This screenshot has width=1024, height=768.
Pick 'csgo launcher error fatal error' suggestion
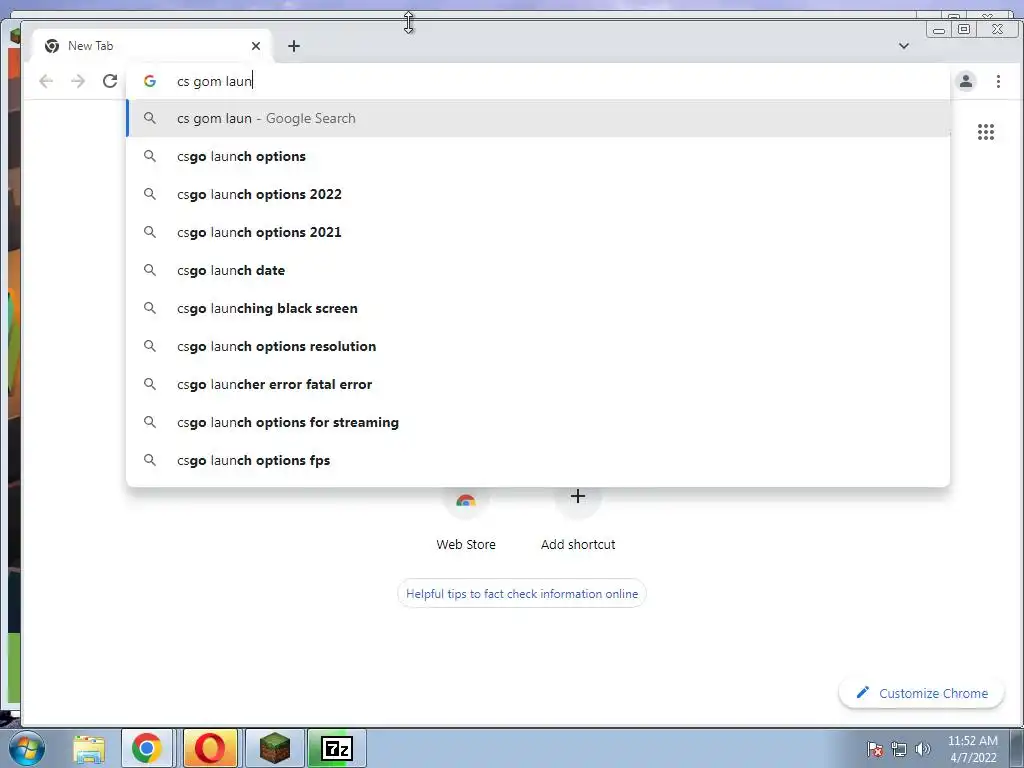[x=538, y=384]
